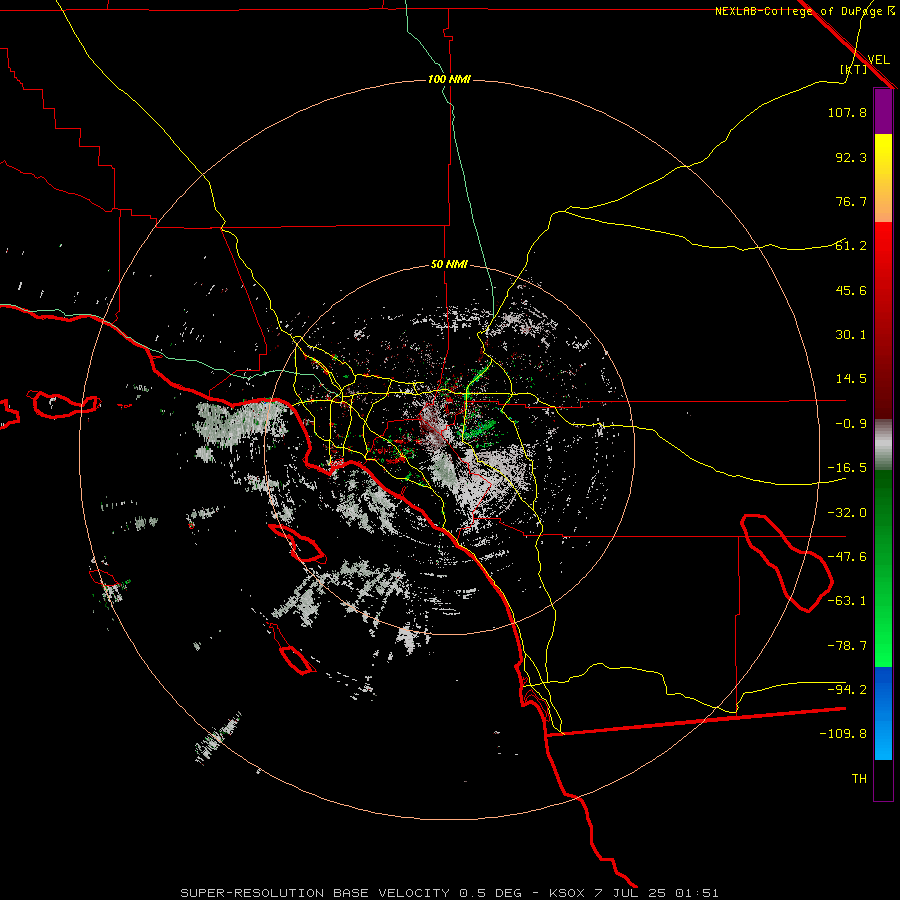Click the 76.7 scale label
The height and width of the screenshot is (900, 900).
point(851,201)
